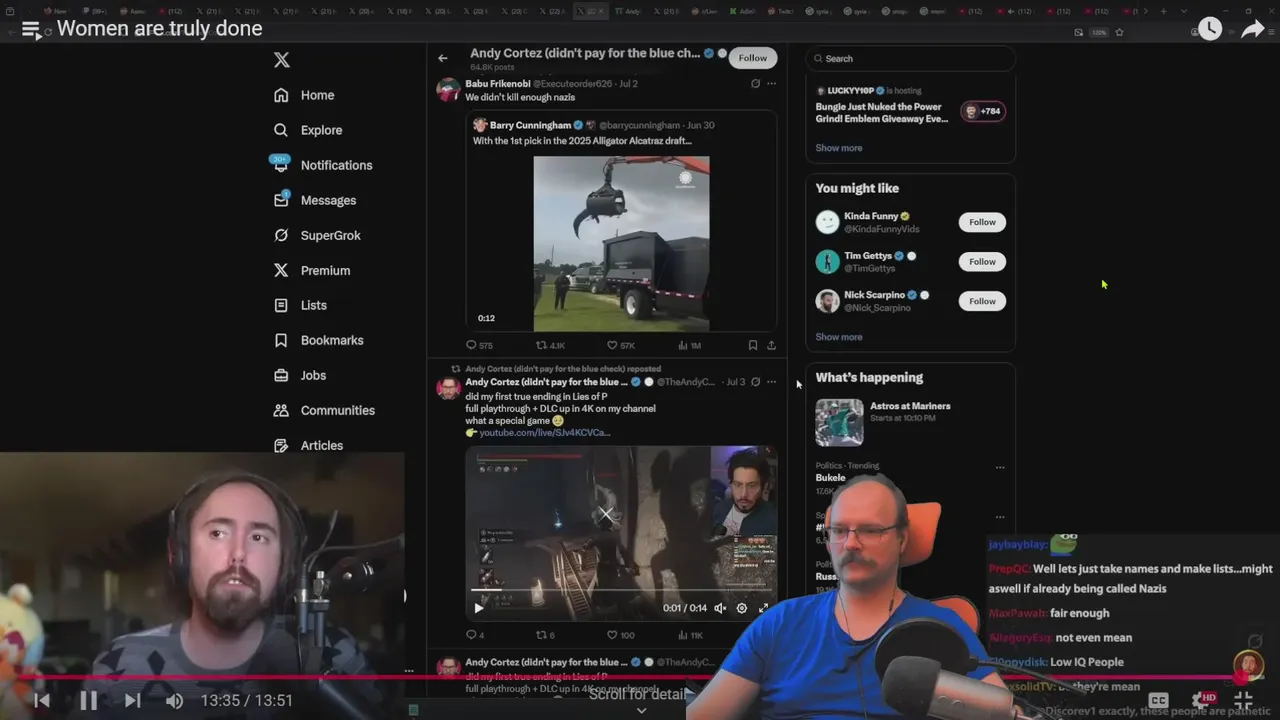Open Barry Cunningham's quoted post name
The width and height of the screenshot is (1280, 720).
(x=530, y=125)
